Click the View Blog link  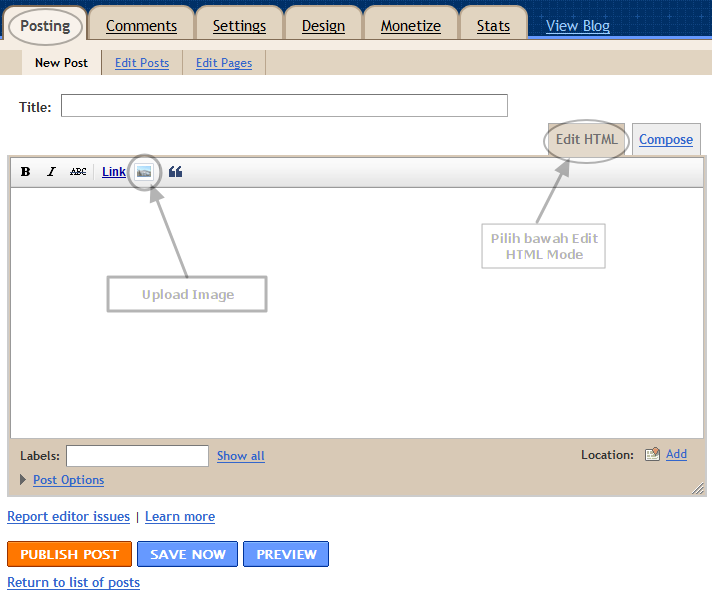tap(578, 26)
